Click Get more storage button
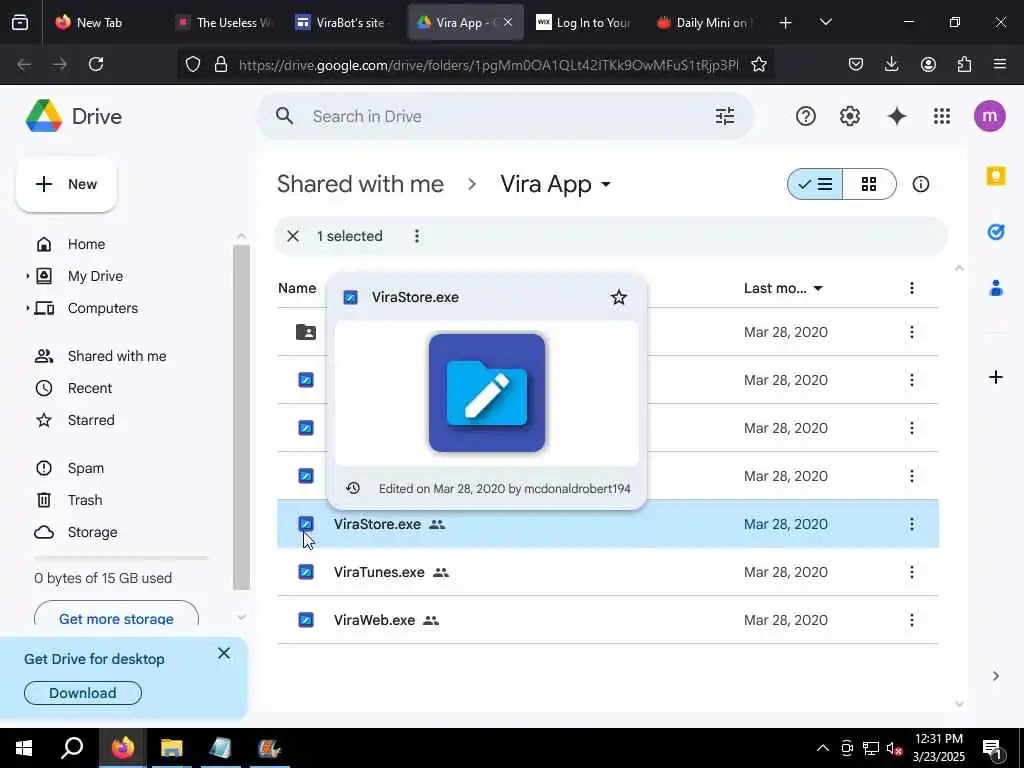The image size is (1024, 768). [116, 616]
